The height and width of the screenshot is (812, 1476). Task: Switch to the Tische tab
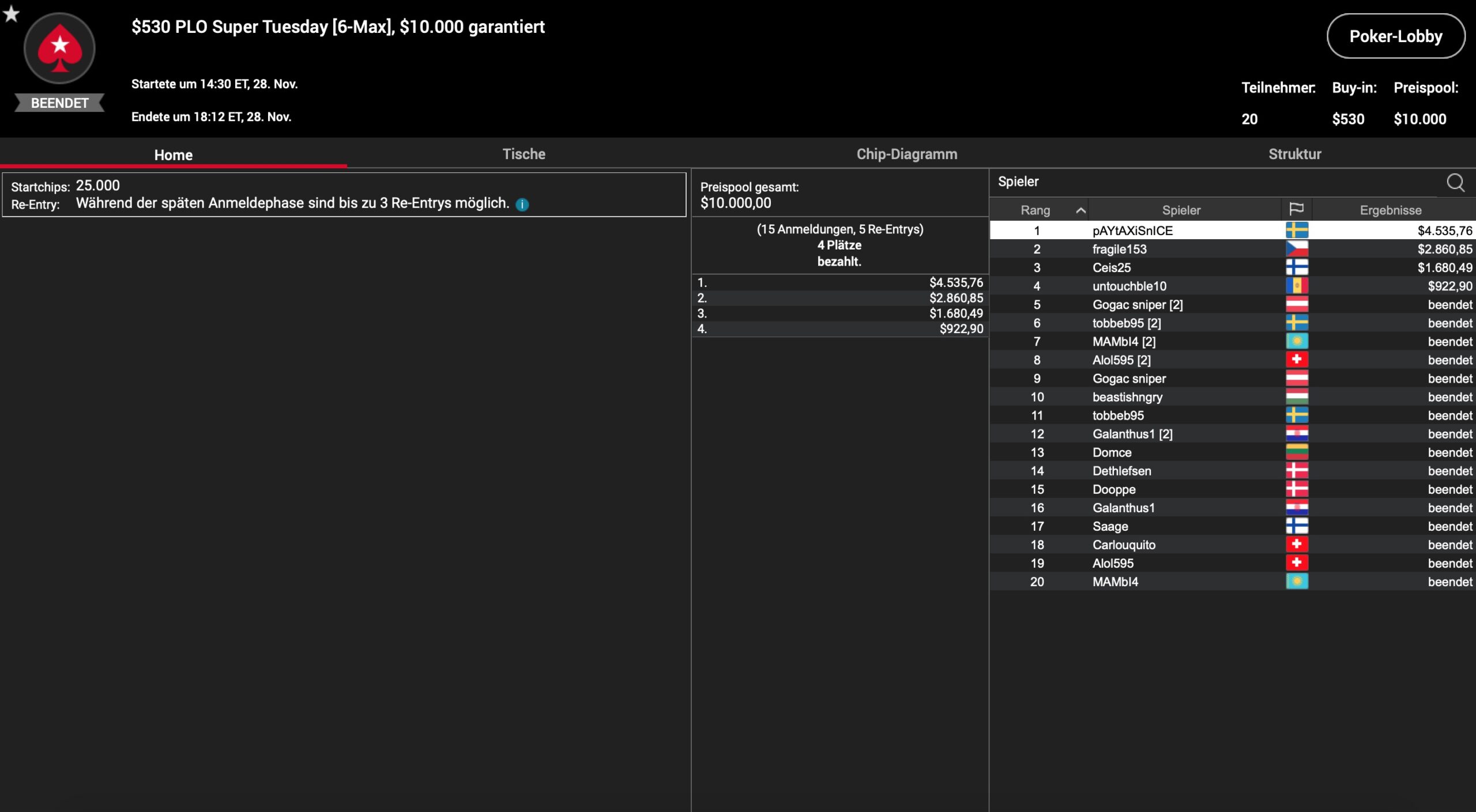pos(524,154)
